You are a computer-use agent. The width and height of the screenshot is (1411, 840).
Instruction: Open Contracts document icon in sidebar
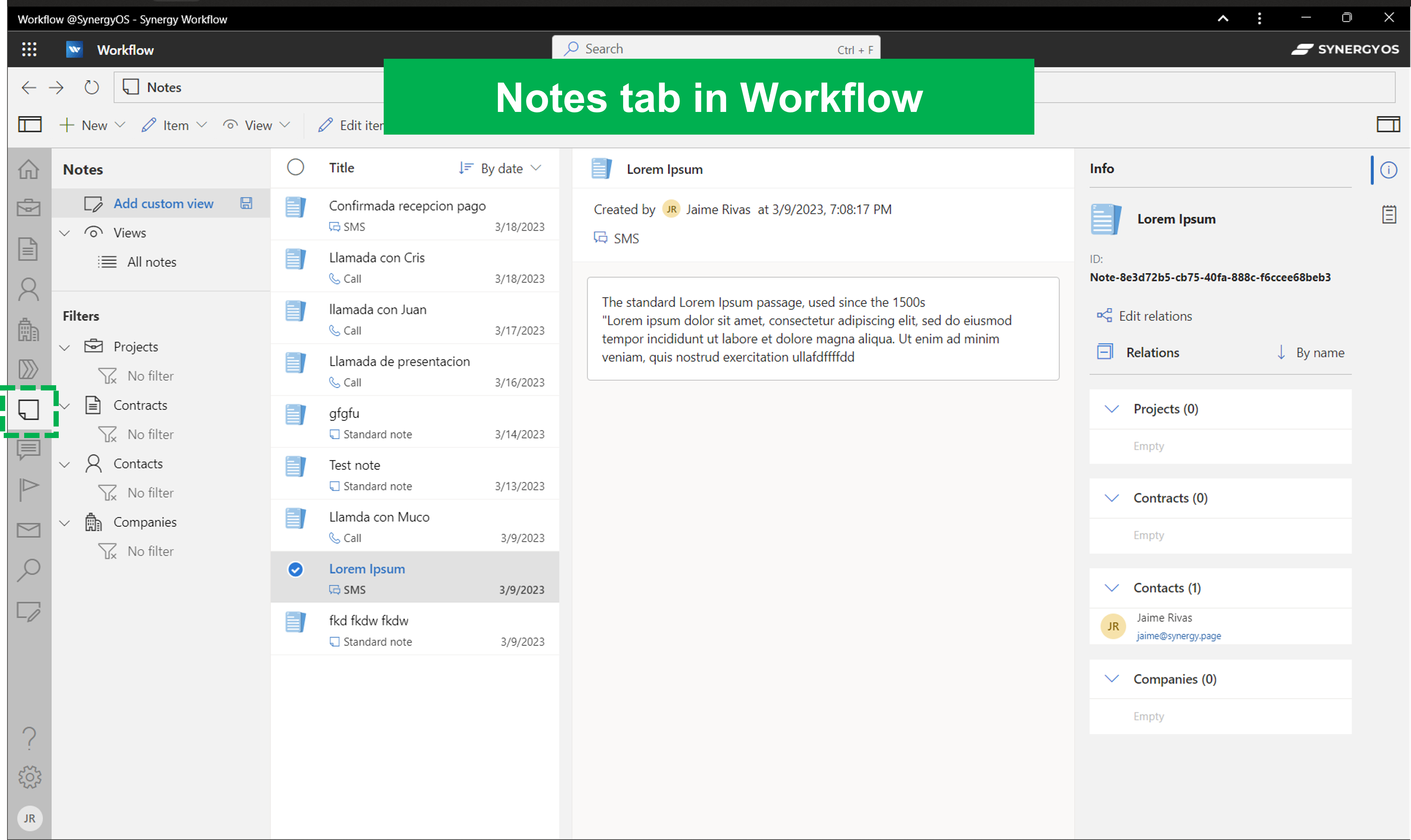tap(28, 249)
